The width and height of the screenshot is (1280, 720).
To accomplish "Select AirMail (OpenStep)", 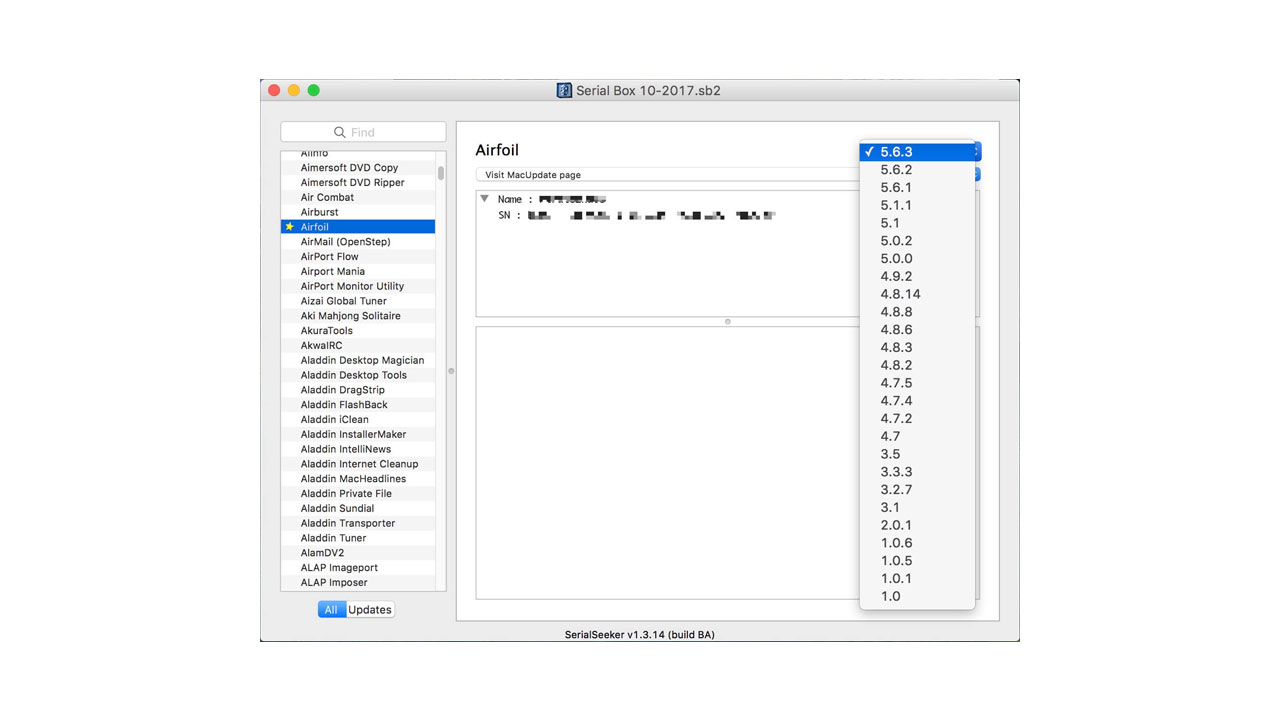I will point(358,242).
